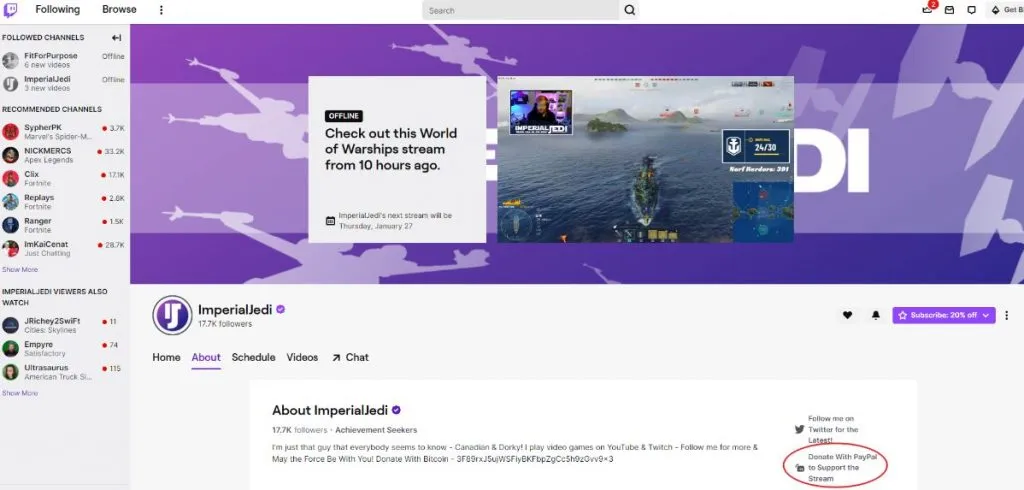Image resolution: width=1024 pixels, height=490 pixels.
Task: Click the PayPal donate icon
Action: (799, 468)
